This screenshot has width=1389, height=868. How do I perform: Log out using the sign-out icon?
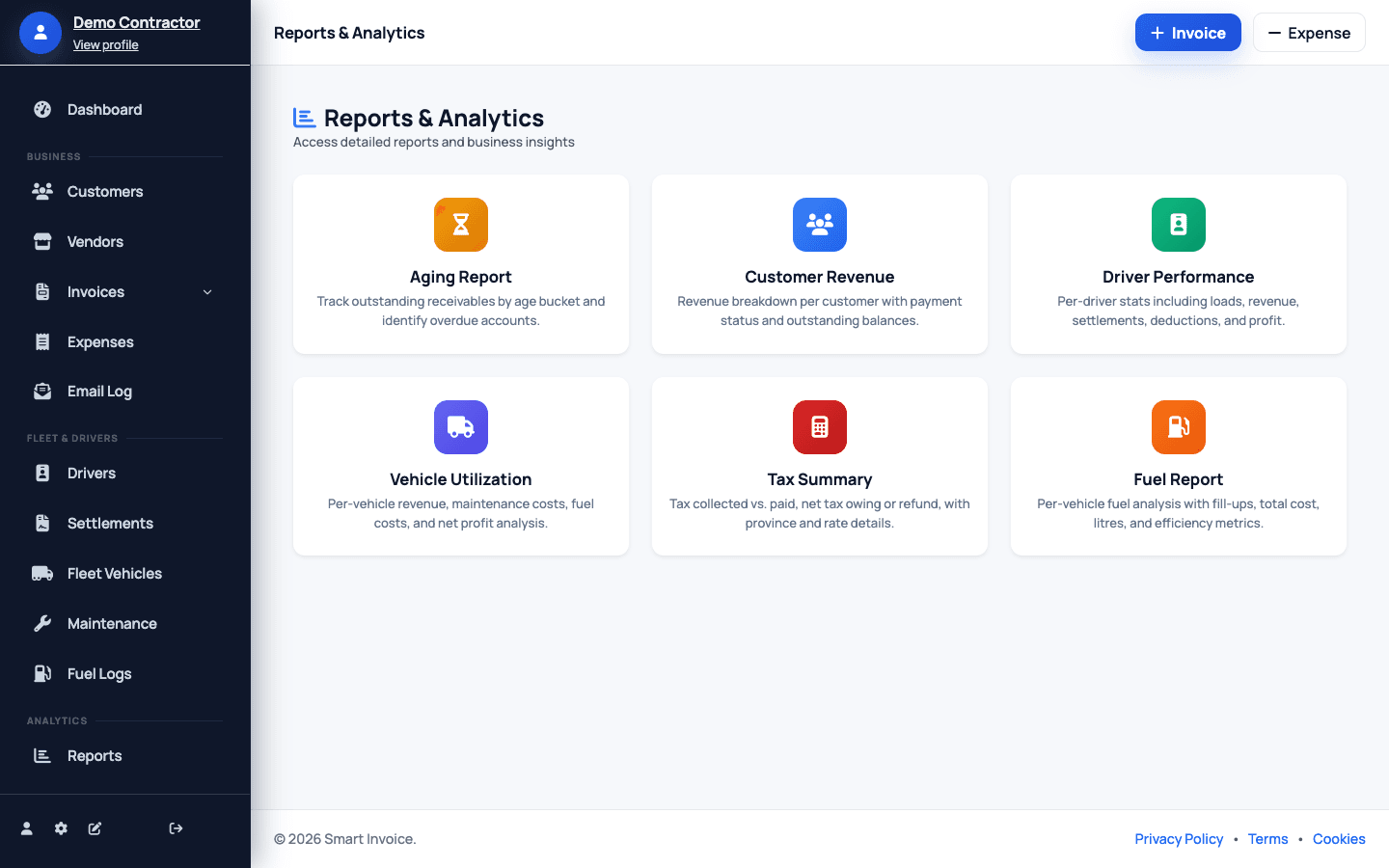tap(176, 828)
